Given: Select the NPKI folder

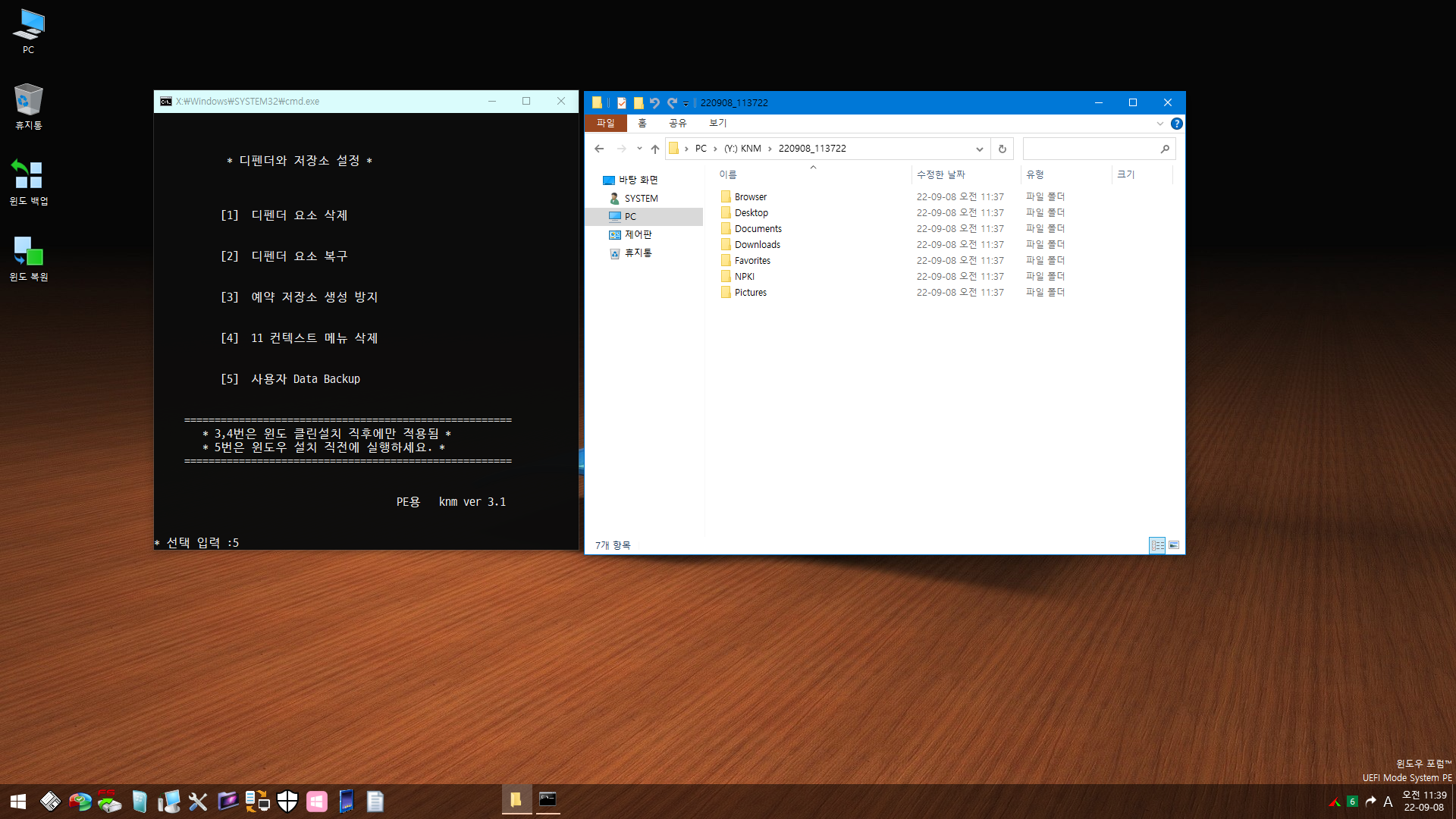Looking at the screenshot, I should [x=744, y=277].
